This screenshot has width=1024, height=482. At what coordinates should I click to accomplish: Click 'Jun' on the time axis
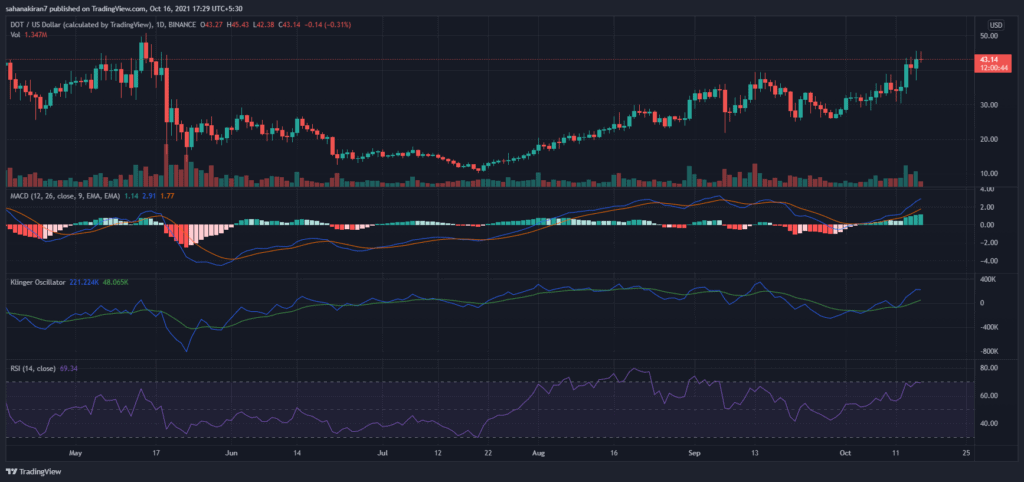click(x=229, y=452)
